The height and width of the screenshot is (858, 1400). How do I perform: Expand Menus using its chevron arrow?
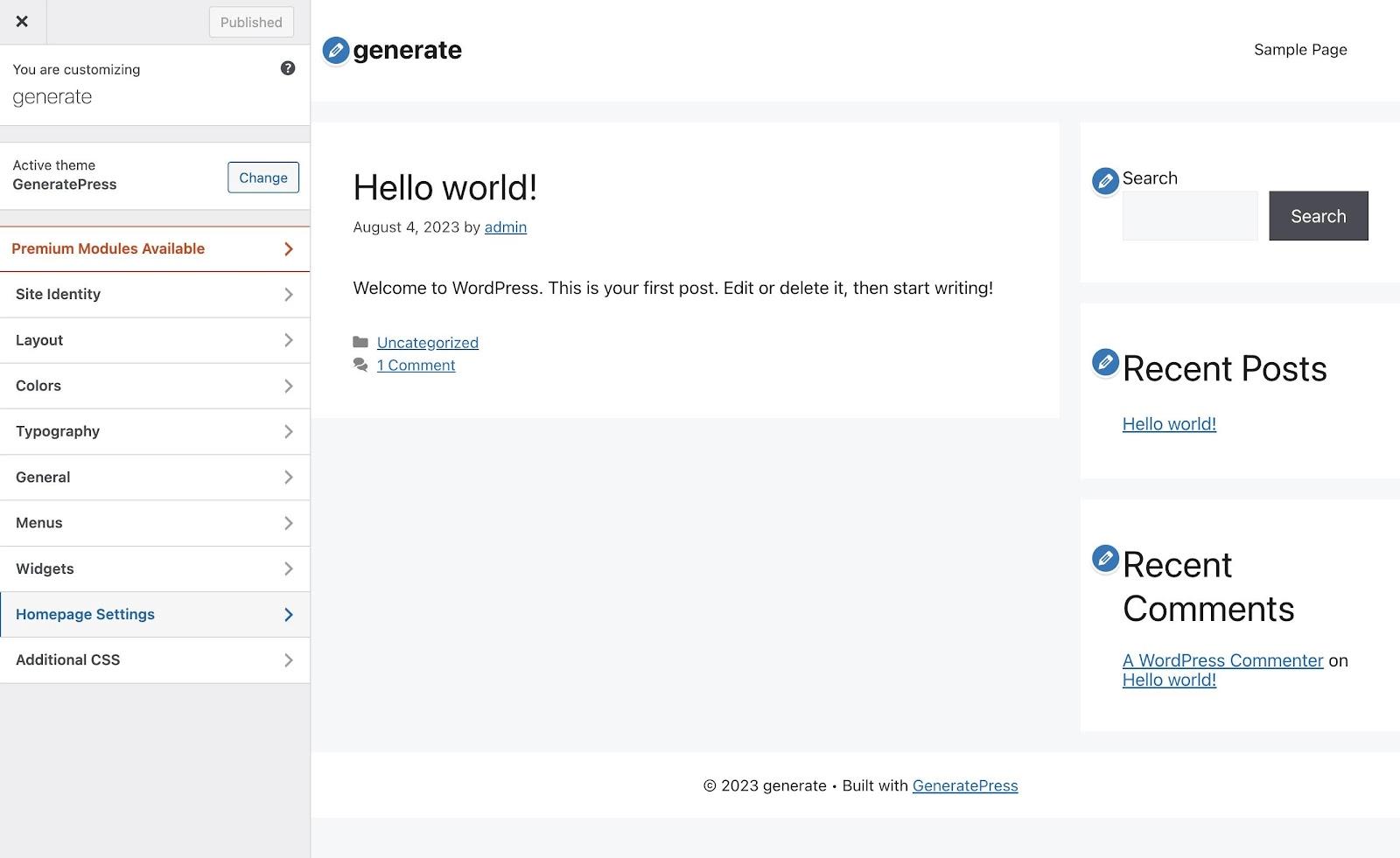pyautogui.click(x=289, y=523)
